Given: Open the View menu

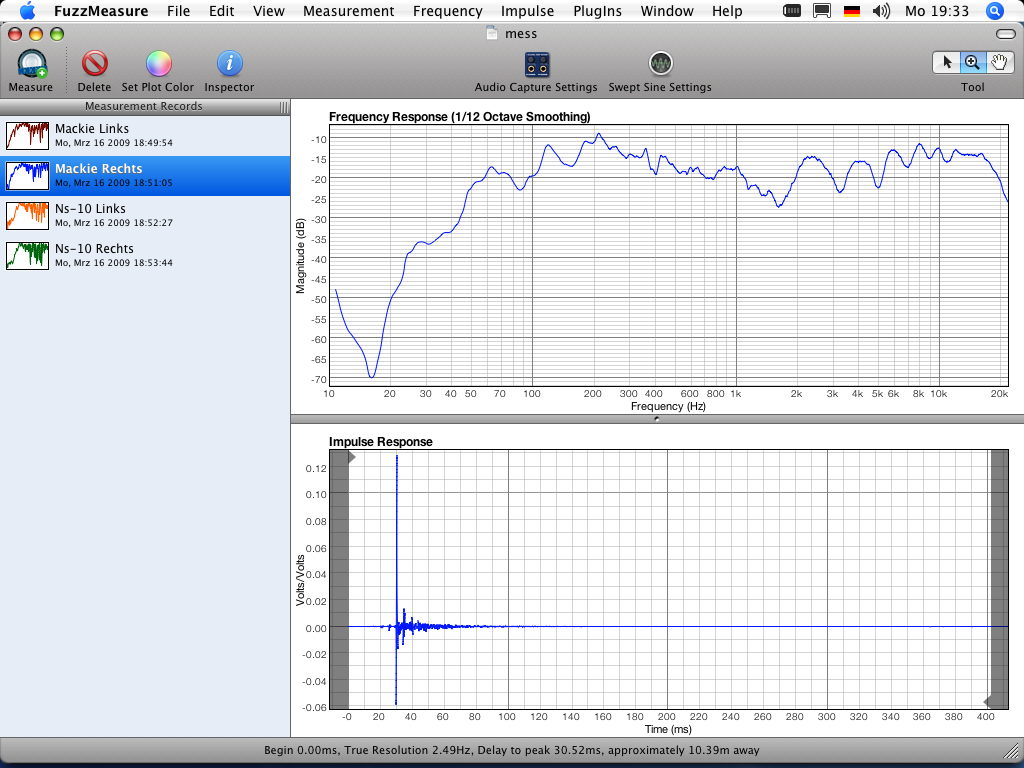Looking at the screenshot, I should click(x=268, y=11).
